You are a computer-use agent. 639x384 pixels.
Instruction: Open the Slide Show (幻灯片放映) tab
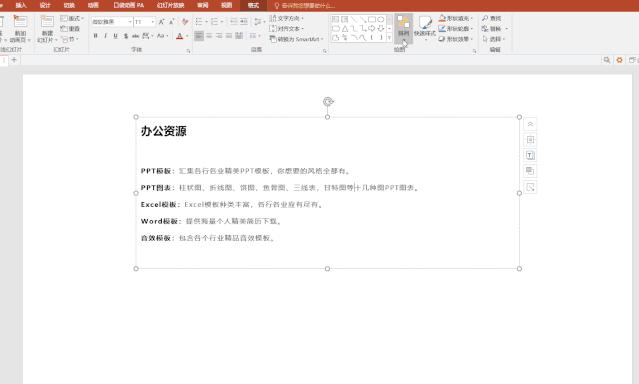pyautogui.click(x=170, y=5)
